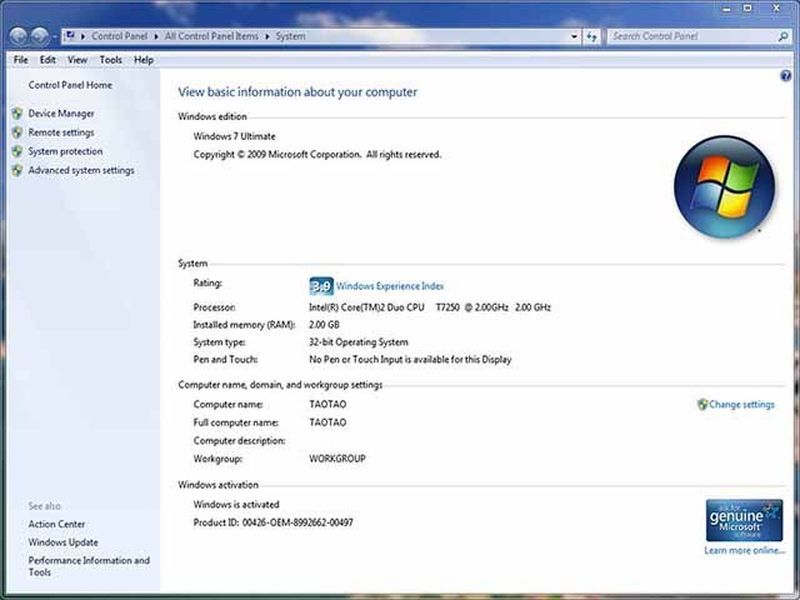Click the search magnifier icon
Viewport: 800px width, 600px height.
pyautogui.click(x=783, y=37)
